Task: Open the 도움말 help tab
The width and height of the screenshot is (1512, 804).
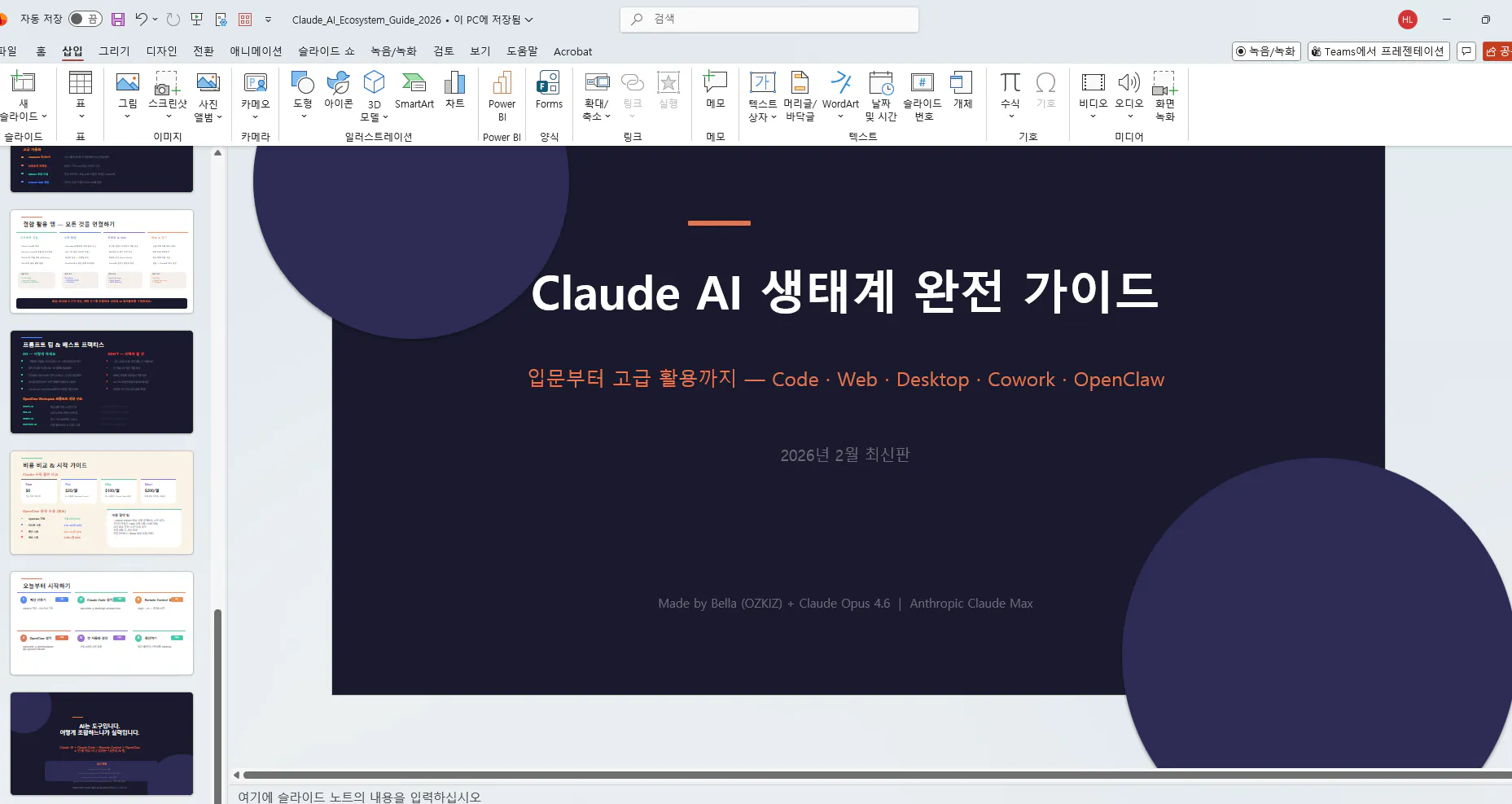Action: (522, 51)
